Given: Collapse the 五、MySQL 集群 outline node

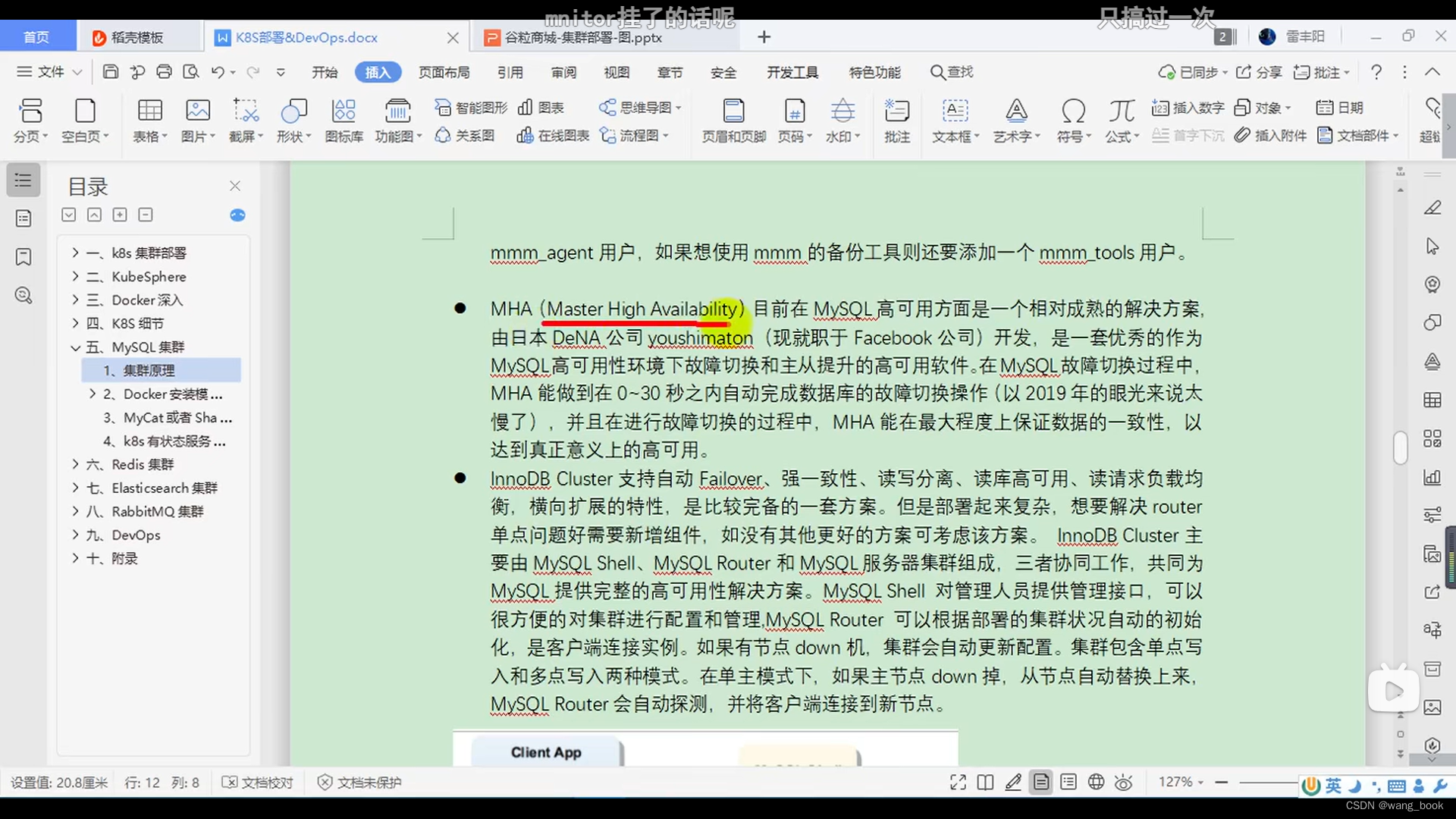Looking at the screenshot, I should (x=75, y=347).
